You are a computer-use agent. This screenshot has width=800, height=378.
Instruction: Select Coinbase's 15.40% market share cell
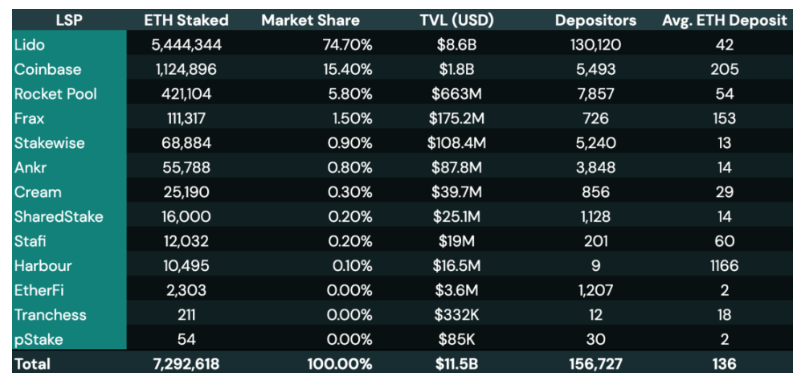pos(347,69)
